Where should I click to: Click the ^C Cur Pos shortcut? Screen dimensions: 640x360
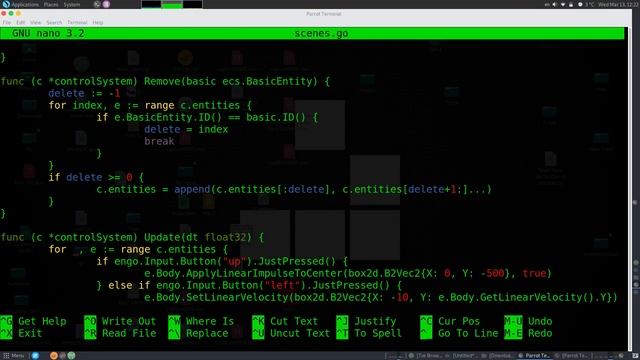coord(450,321)
